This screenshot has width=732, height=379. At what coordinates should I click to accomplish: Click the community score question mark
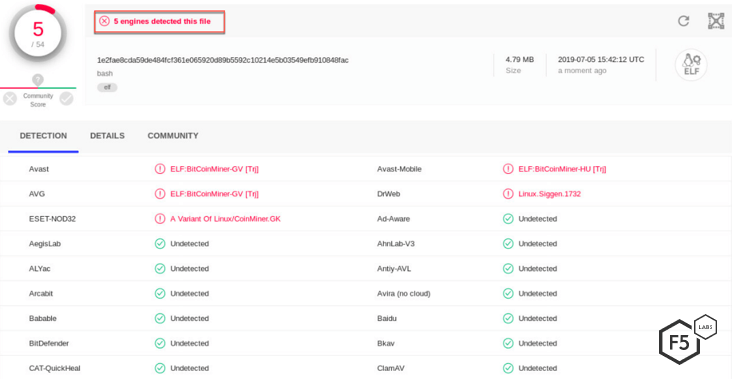pos(38,80)
